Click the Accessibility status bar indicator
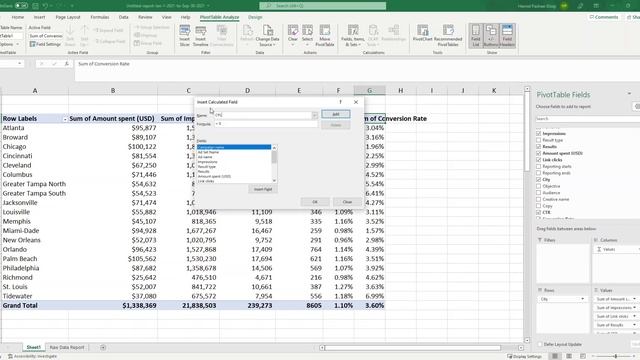The width and height of the screenshot is (640, 360). click(32, 356)
